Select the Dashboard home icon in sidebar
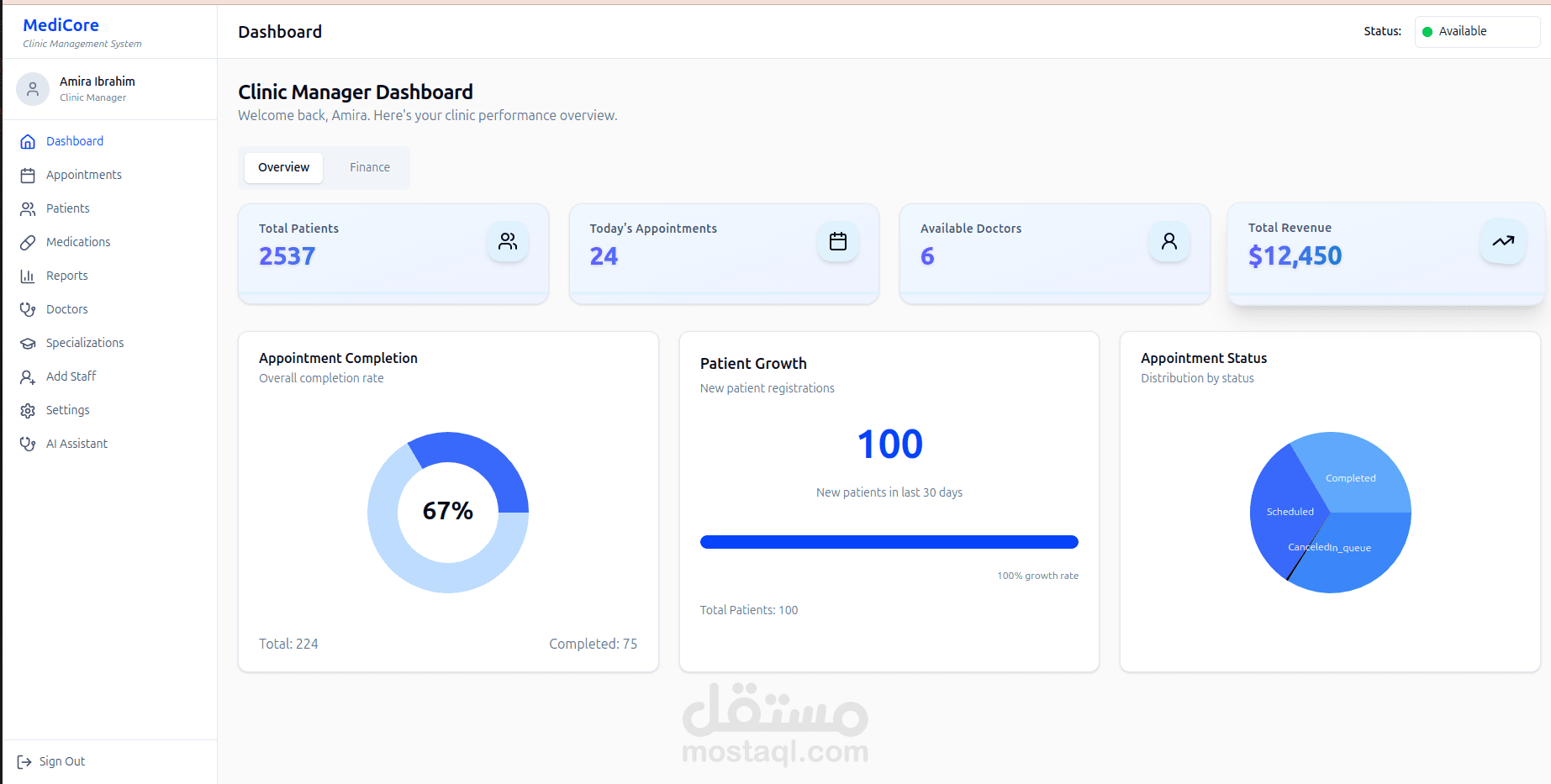Screen dimensions: 1551x784 [28, 140]
